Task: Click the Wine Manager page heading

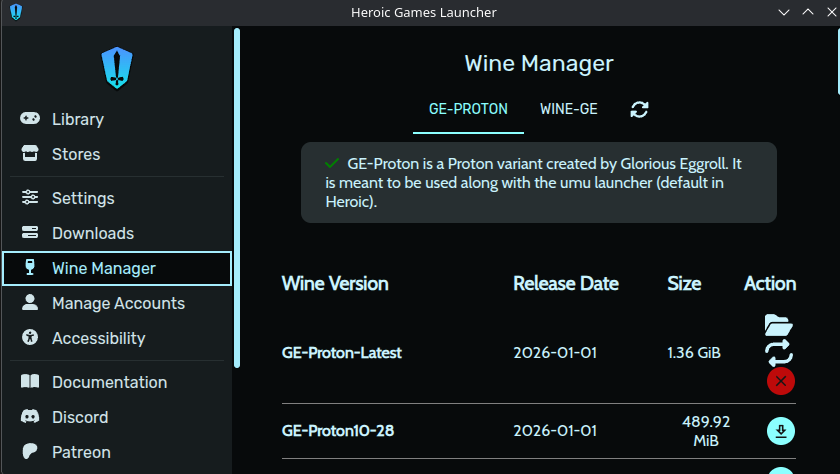Action: [539, 64]
